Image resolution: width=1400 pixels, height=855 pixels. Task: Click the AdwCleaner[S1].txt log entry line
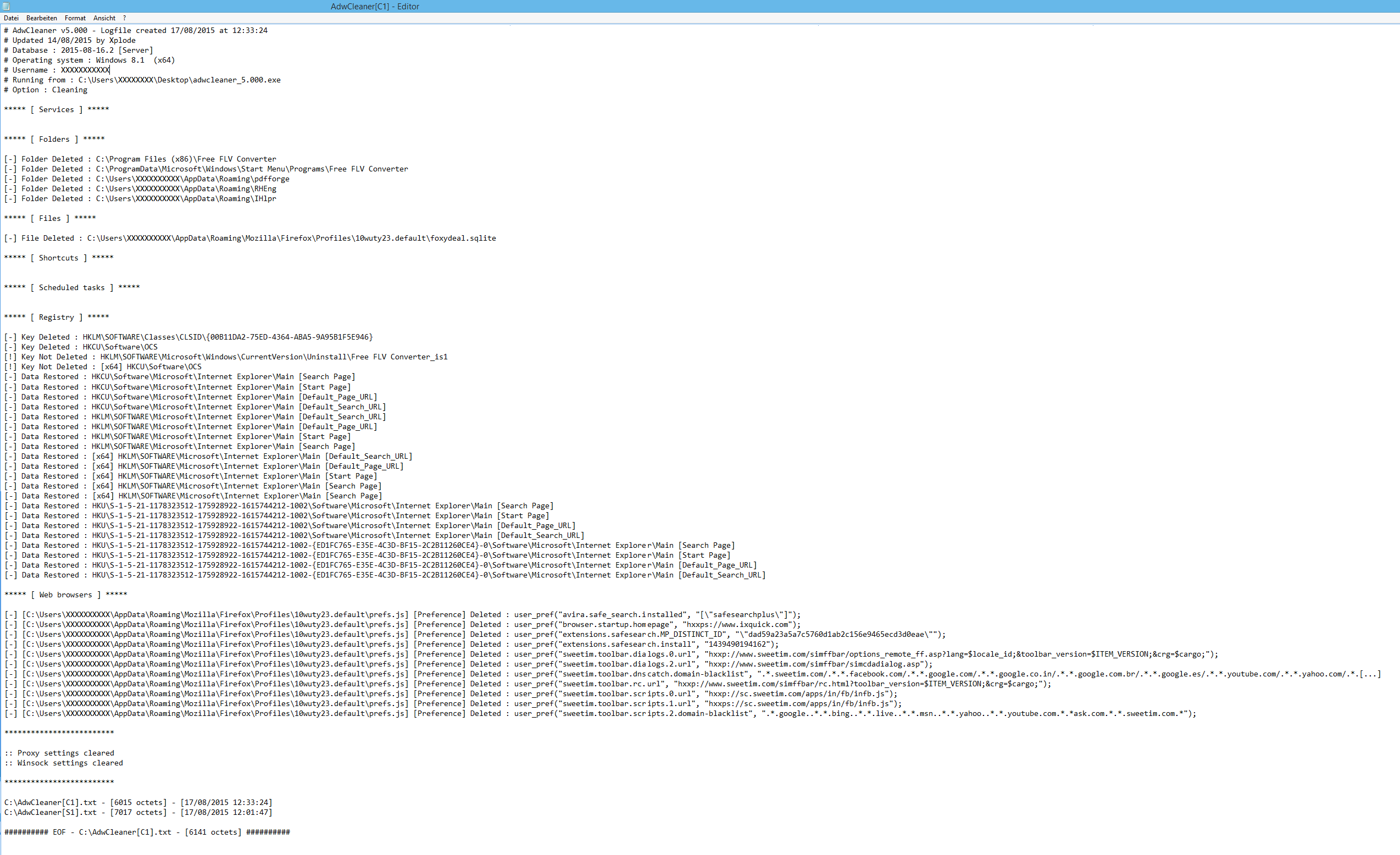pyautogui.click(x=138, y=812)
